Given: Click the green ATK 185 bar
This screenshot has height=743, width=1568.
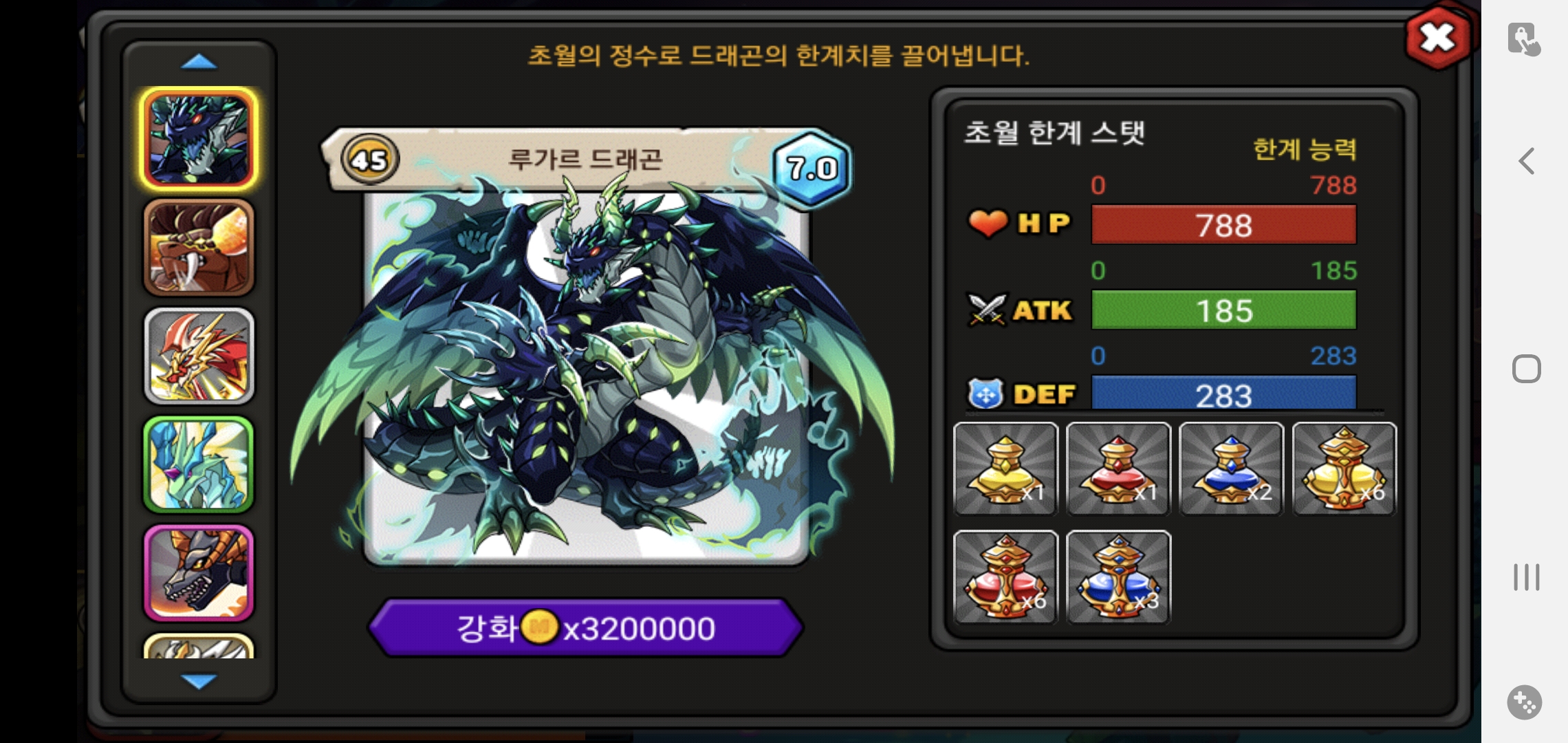Looking at the screenshot, I should 1224,310.
